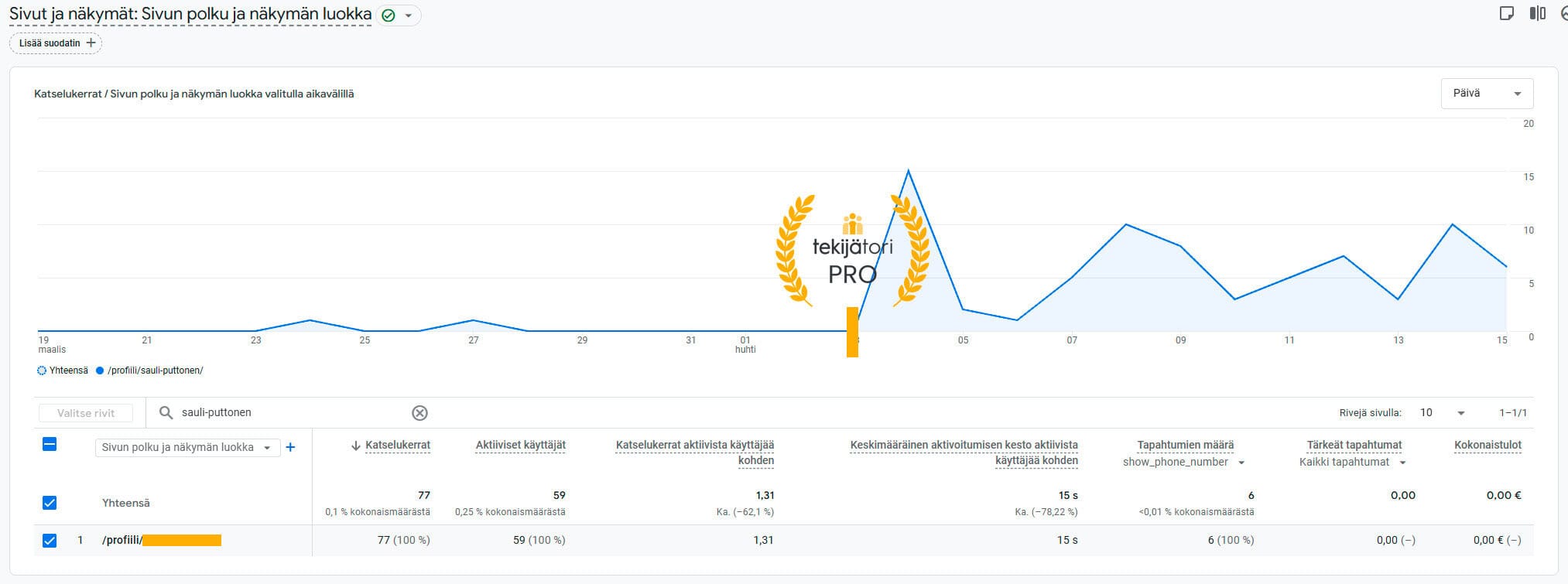This screenshot has height=584, width=1568.
Task: Open the Päivä granularity dropdown
Action: (1486, 94)
